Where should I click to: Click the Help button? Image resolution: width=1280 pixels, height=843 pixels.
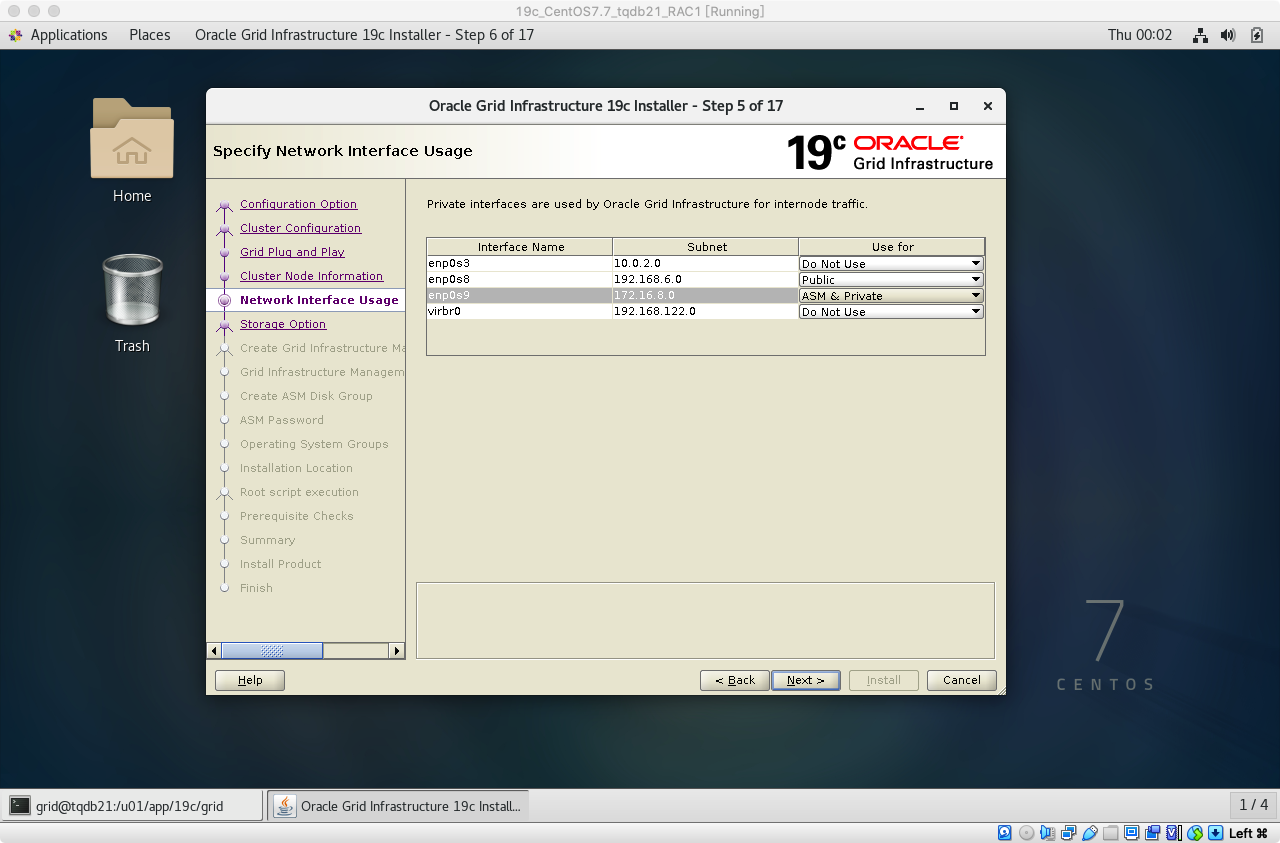tap(250, 680)
